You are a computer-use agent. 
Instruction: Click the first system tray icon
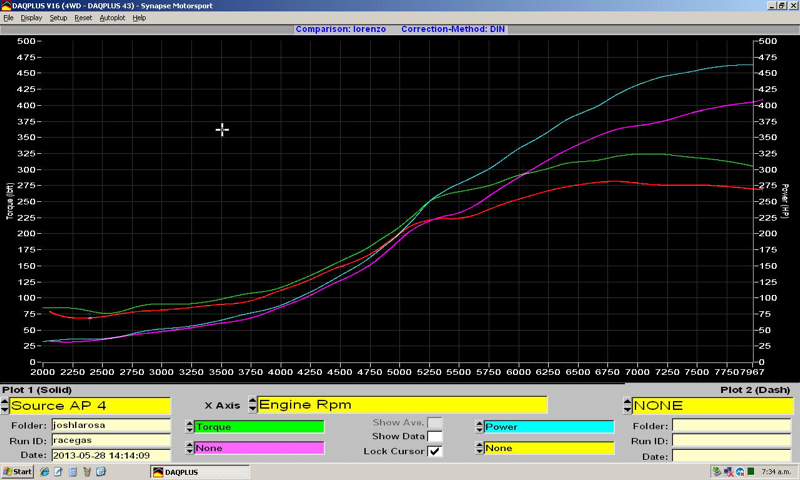[718, 471]
